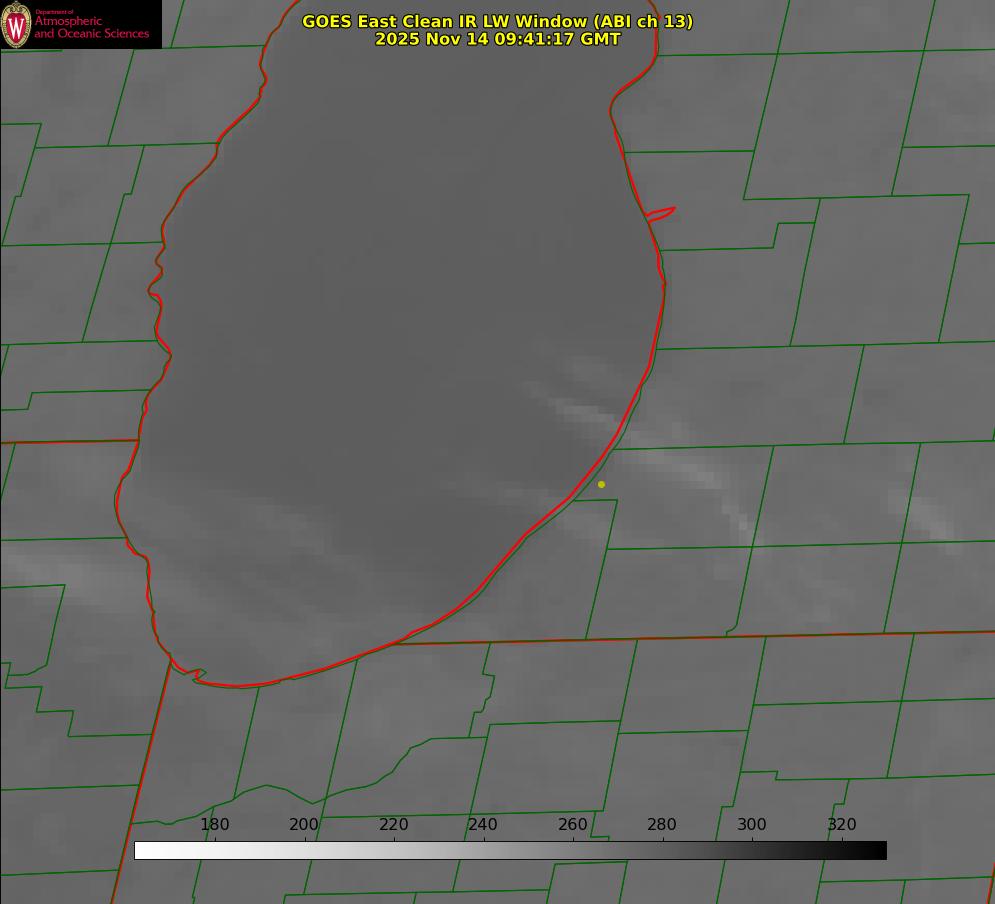Select the 320 colorbar tick label
This screenshot has width=995, height=904.
point(842,825)
